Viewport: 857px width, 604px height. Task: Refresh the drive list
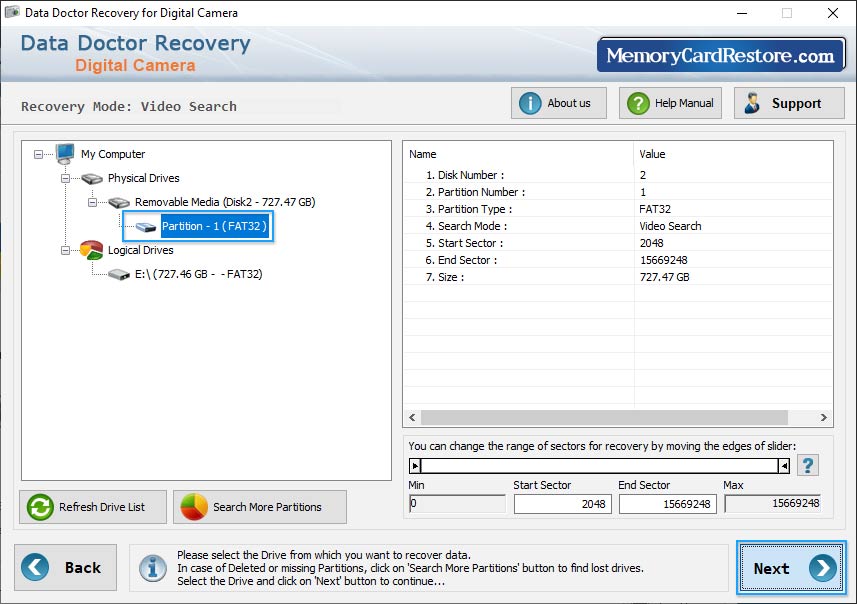point(93,507)
